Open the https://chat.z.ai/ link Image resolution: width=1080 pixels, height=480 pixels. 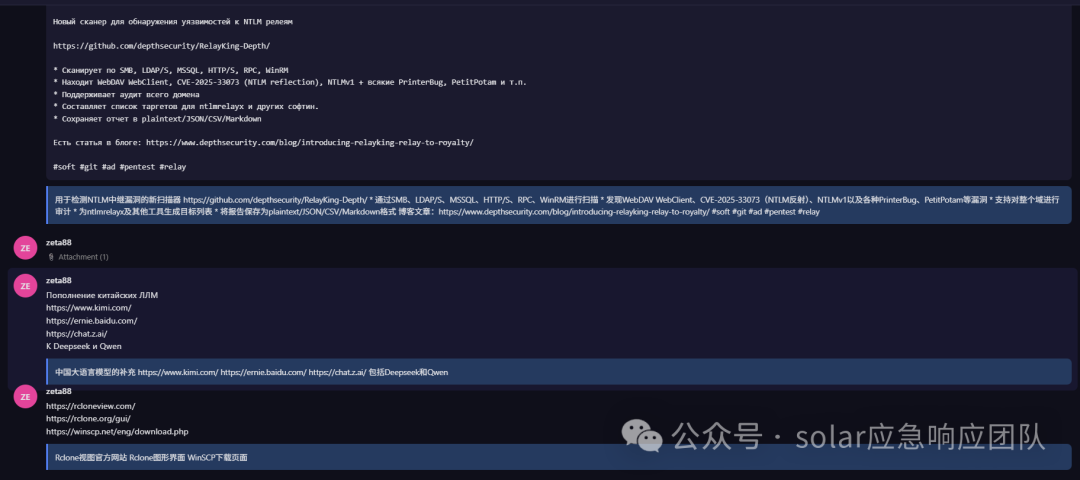(x=76, y=333)
